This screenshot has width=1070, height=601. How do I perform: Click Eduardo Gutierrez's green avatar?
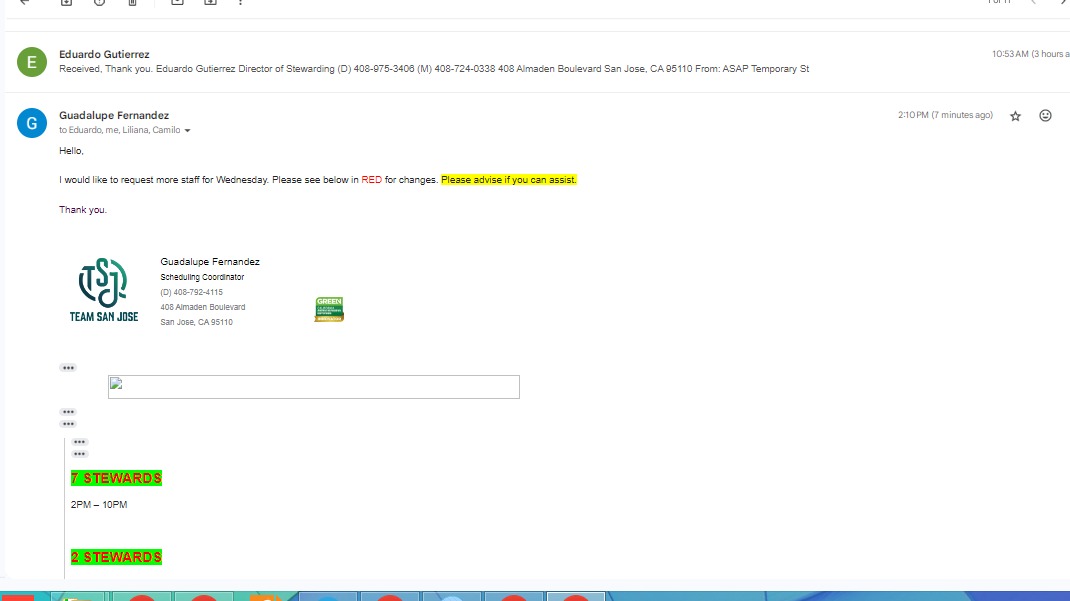32,62
